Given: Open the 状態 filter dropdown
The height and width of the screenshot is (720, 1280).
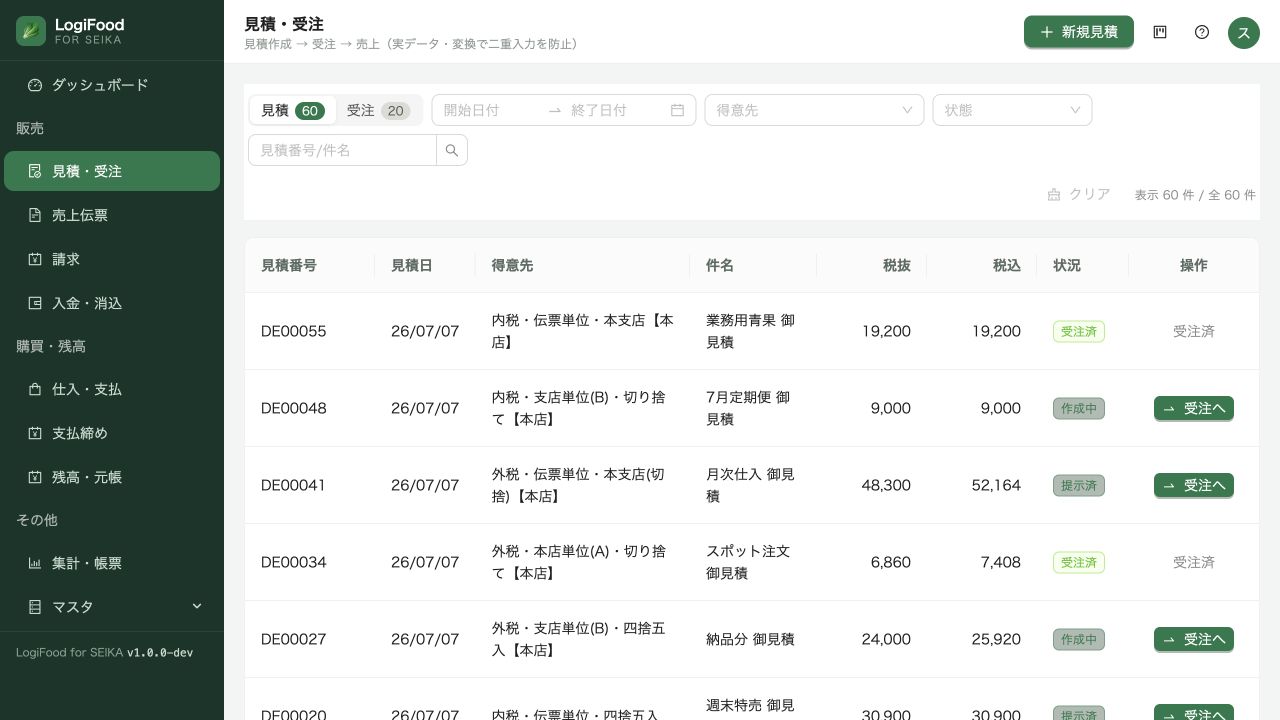Looking at the screenshot, I should [1012, 110].
